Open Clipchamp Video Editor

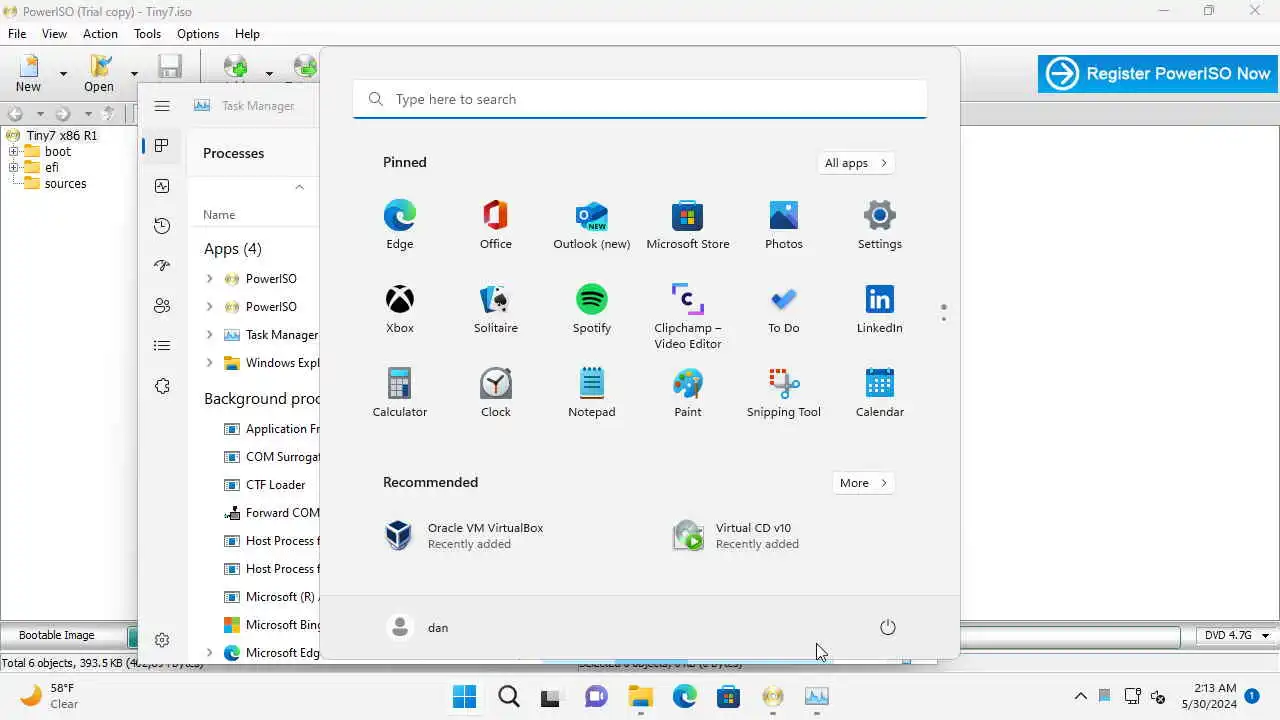687,316
